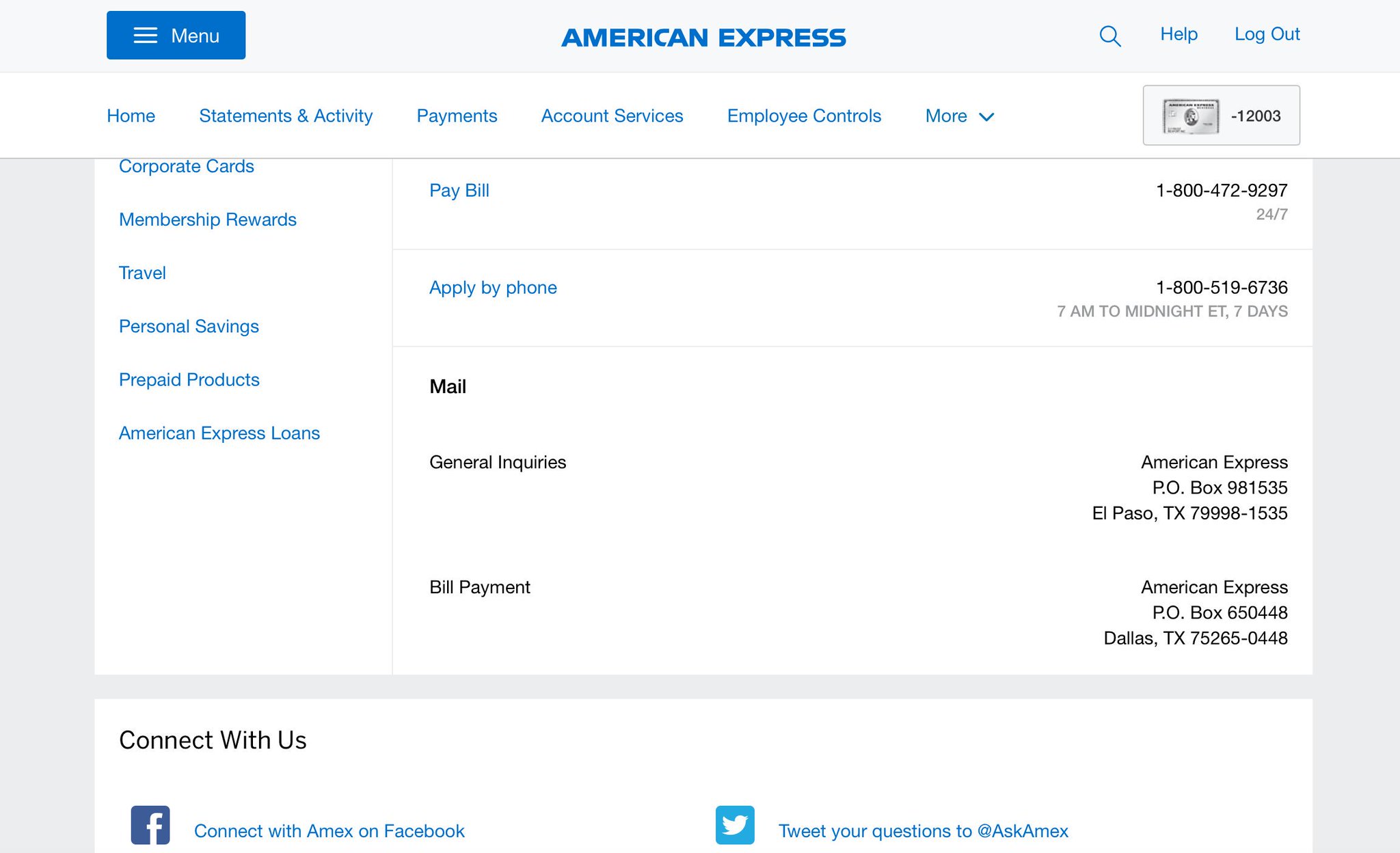Select the Payments navigation item
The width and height of the screenshot is (1400, 853).
457,116
